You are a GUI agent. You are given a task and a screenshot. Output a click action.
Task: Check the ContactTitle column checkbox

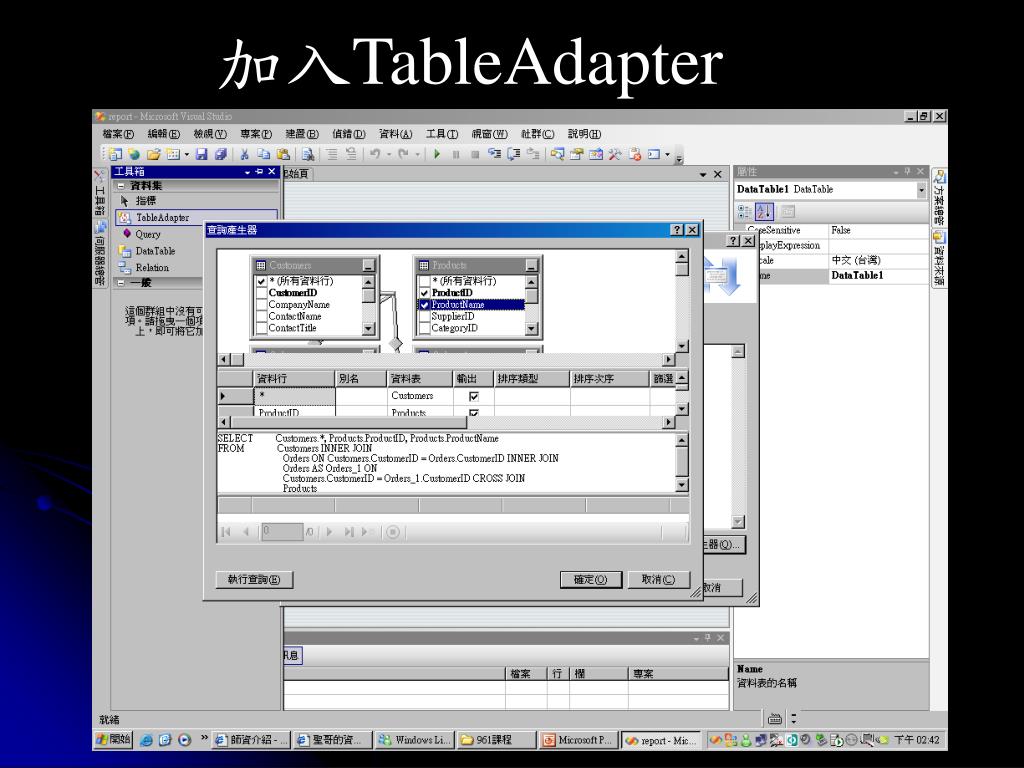pyautogui.click(x=261, y=328)
